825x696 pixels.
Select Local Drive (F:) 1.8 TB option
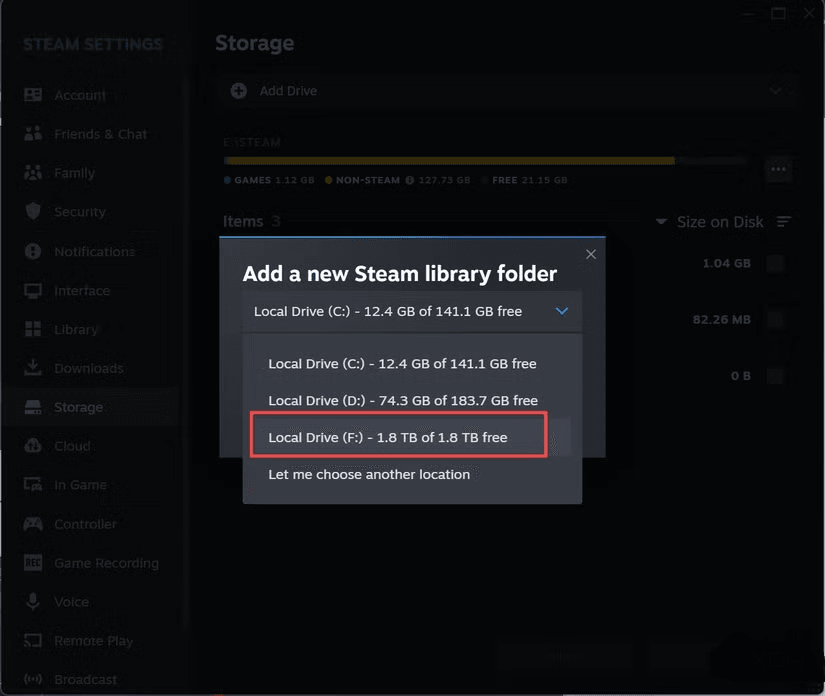click(397, 437)
